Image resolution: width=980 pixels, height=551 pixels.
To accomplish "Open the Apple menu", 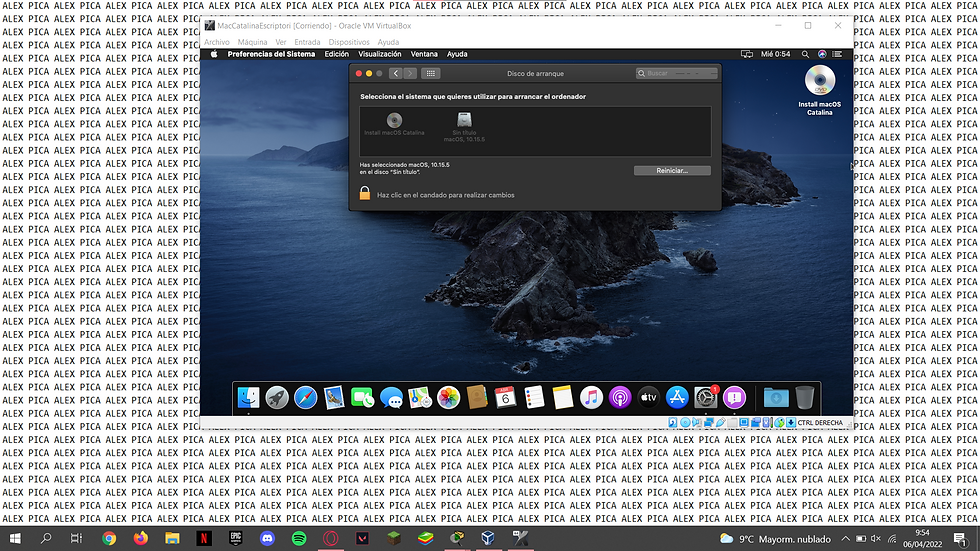I will [x=214, y=54].
